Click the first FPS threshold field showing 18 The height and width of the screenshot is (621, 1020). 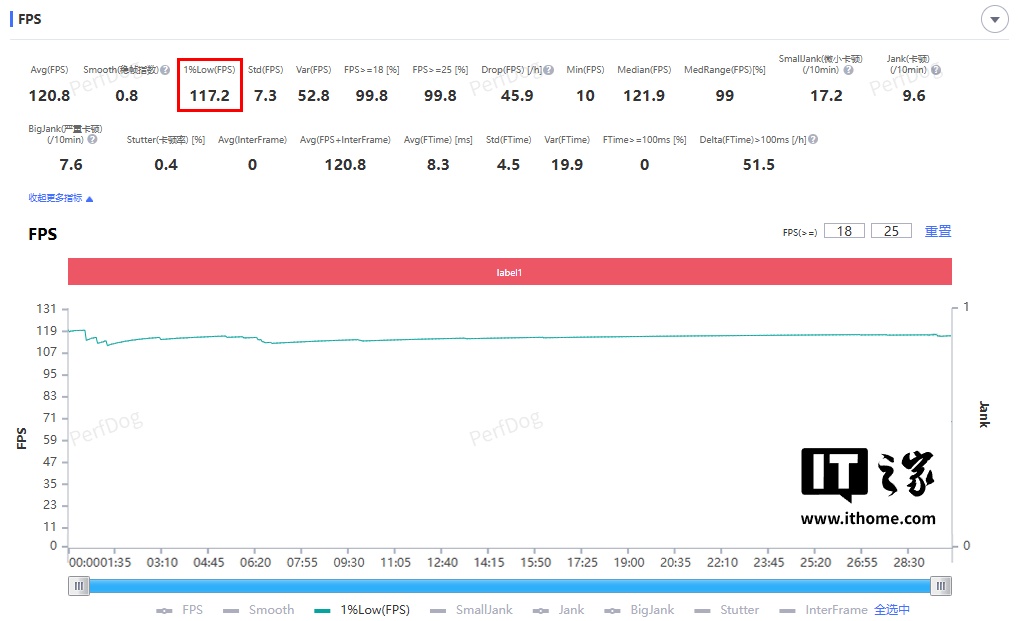click(844, 231)
